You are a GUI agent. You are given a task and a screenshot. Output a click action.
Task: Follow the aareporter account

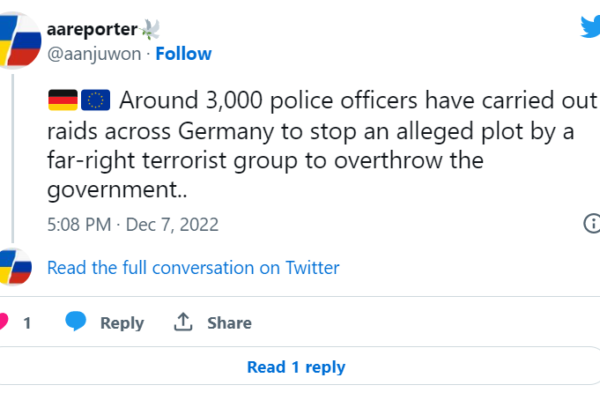pos(183,54)
